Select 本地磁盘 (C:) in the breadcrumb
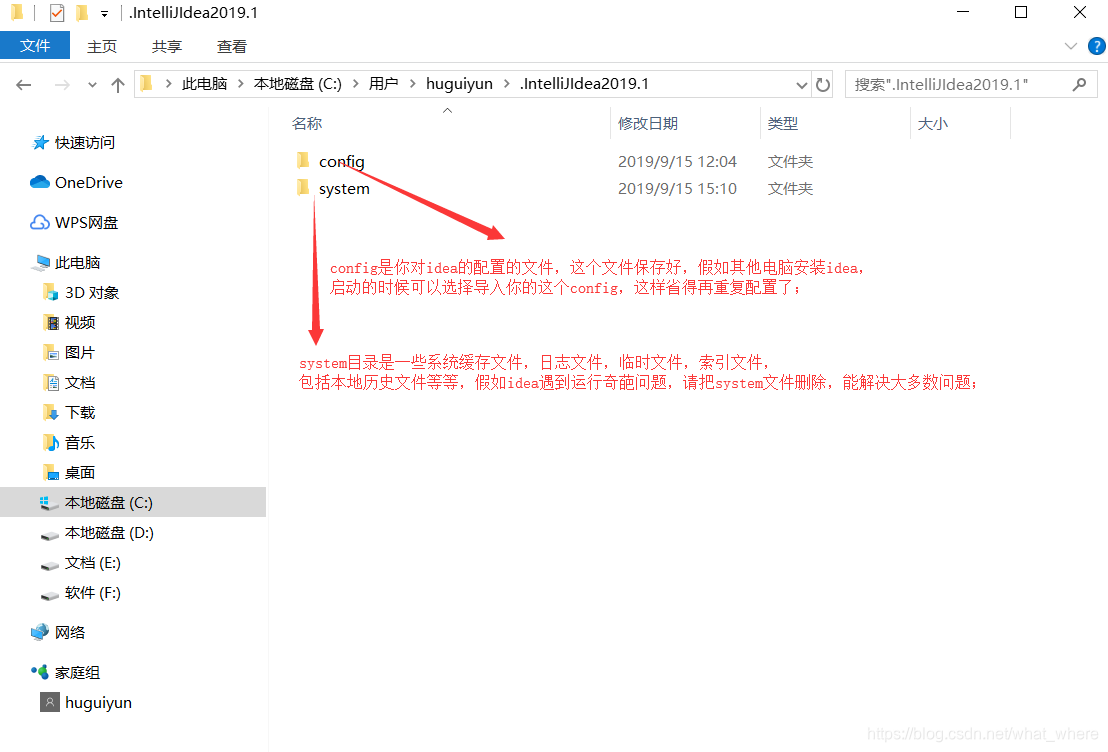This screenshot has height=752, width=1108. click(x=297, y=84)
